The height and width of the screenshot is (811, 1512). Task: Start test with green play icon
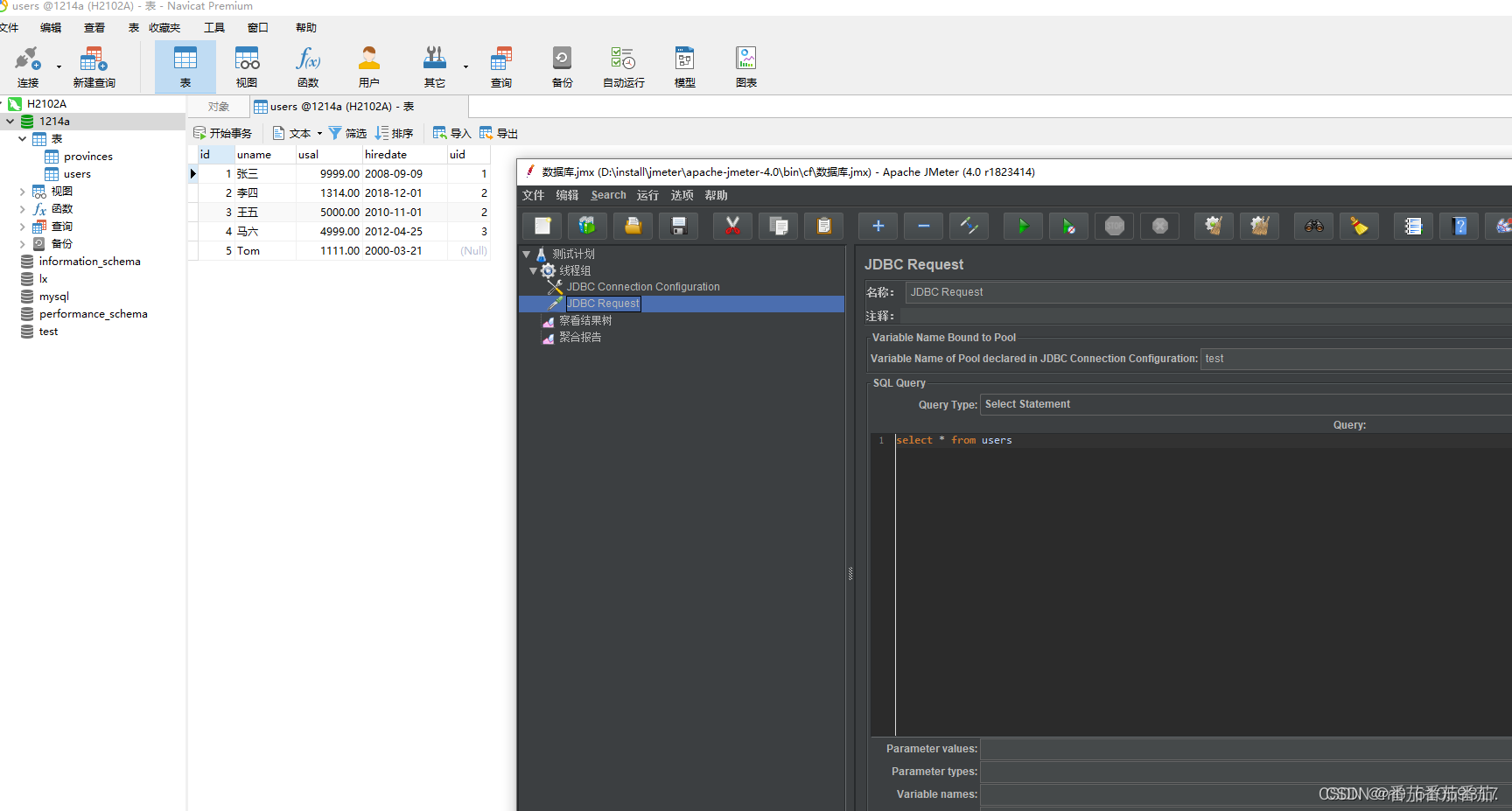coord(1024,226)
